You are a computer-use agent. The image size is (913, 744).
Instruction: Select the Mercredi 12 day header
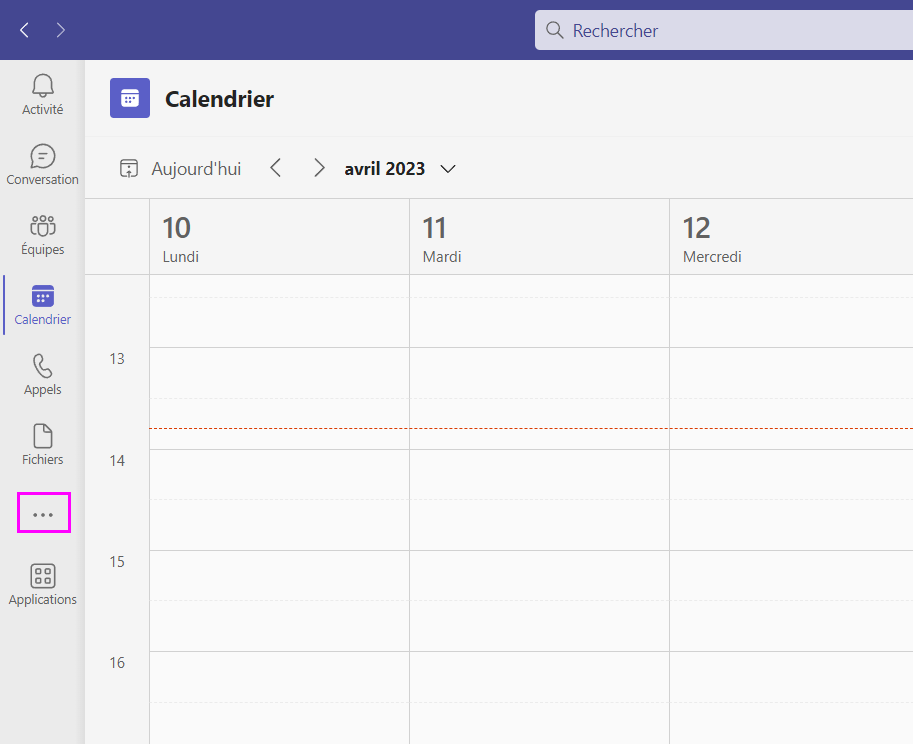click(x=791, y=237)
